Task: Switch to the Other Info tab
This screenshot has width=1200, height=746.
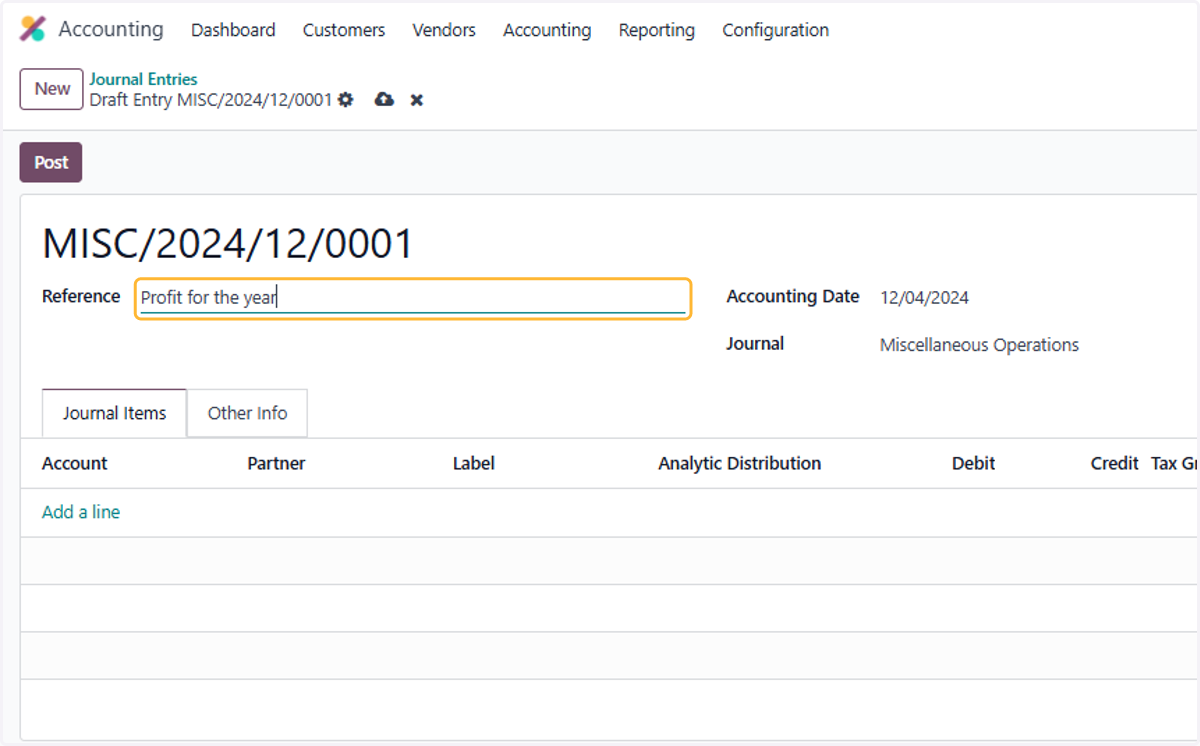Action: tap(247, 413)
